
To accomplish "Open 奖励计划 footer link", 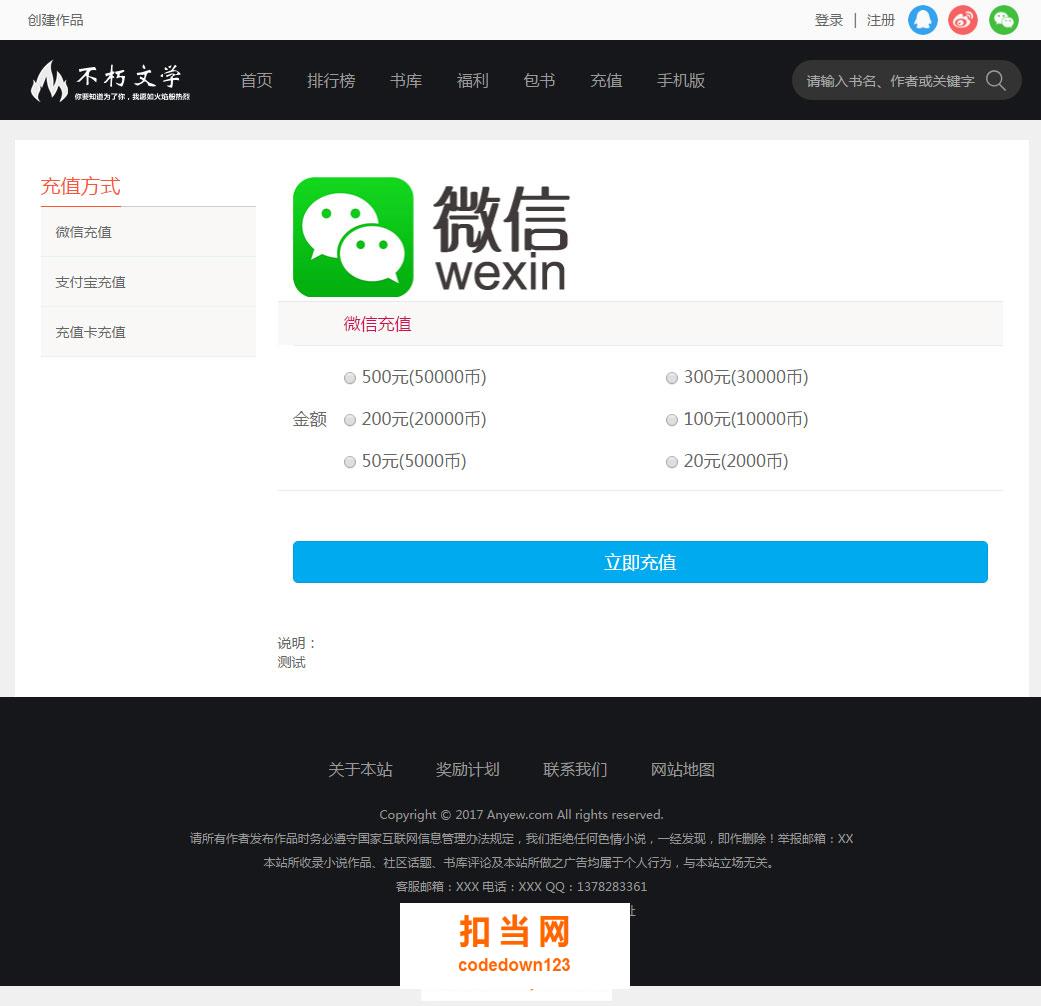I will point(467,769).
